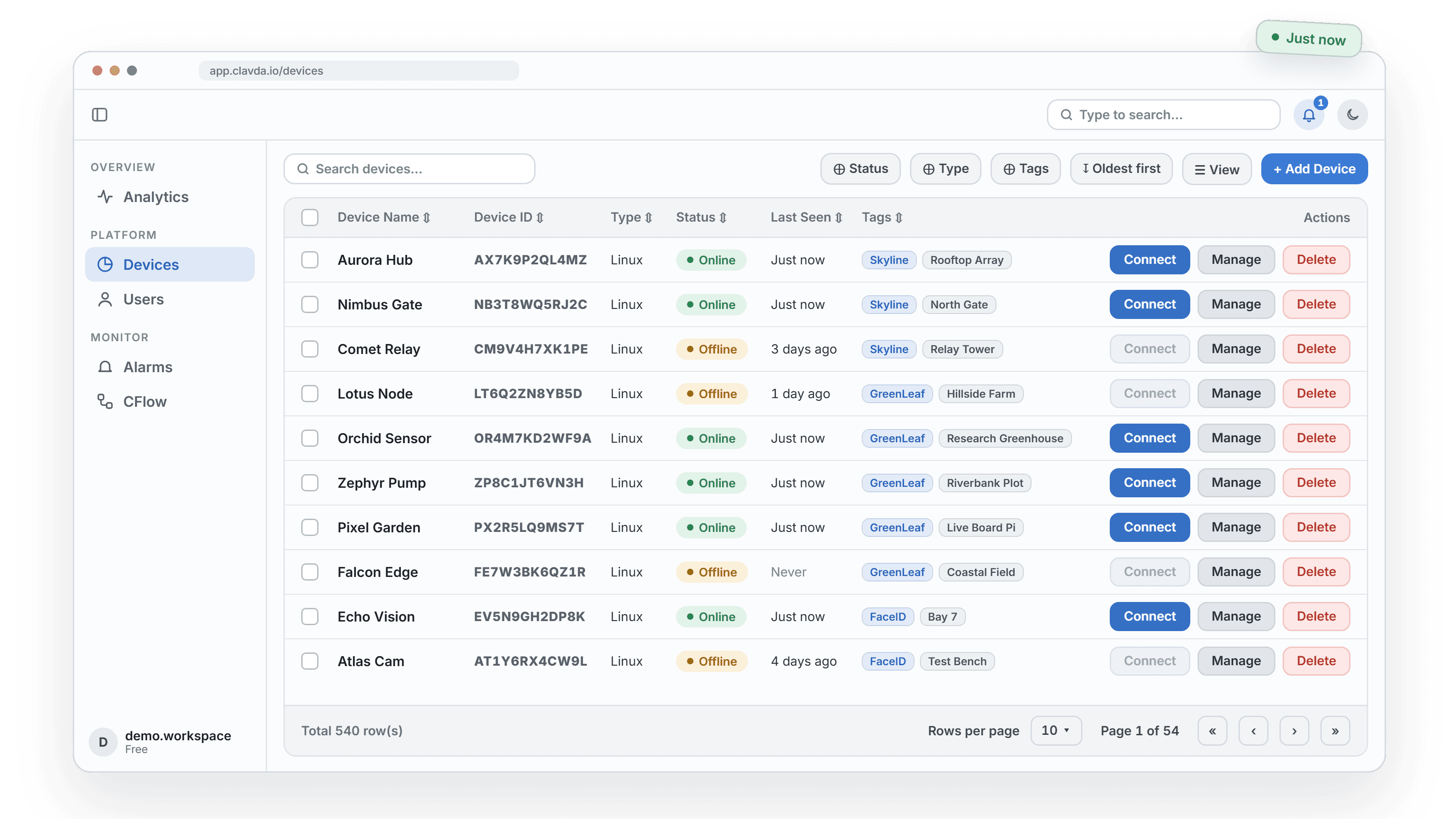Delete the Pixel Garden device
The width and height of the screenshot is (1456, 819).
click(x=1316, y=527)
